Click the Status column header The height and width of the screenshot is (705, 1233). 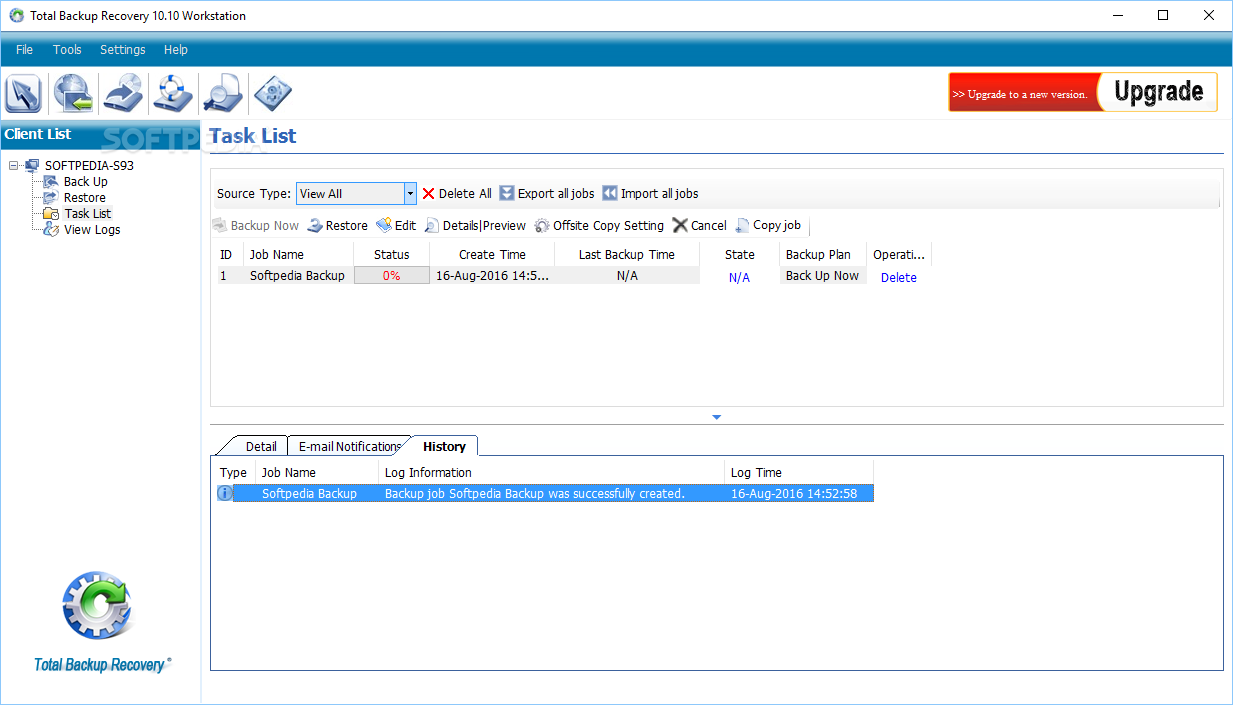click(x=392, y=254)
